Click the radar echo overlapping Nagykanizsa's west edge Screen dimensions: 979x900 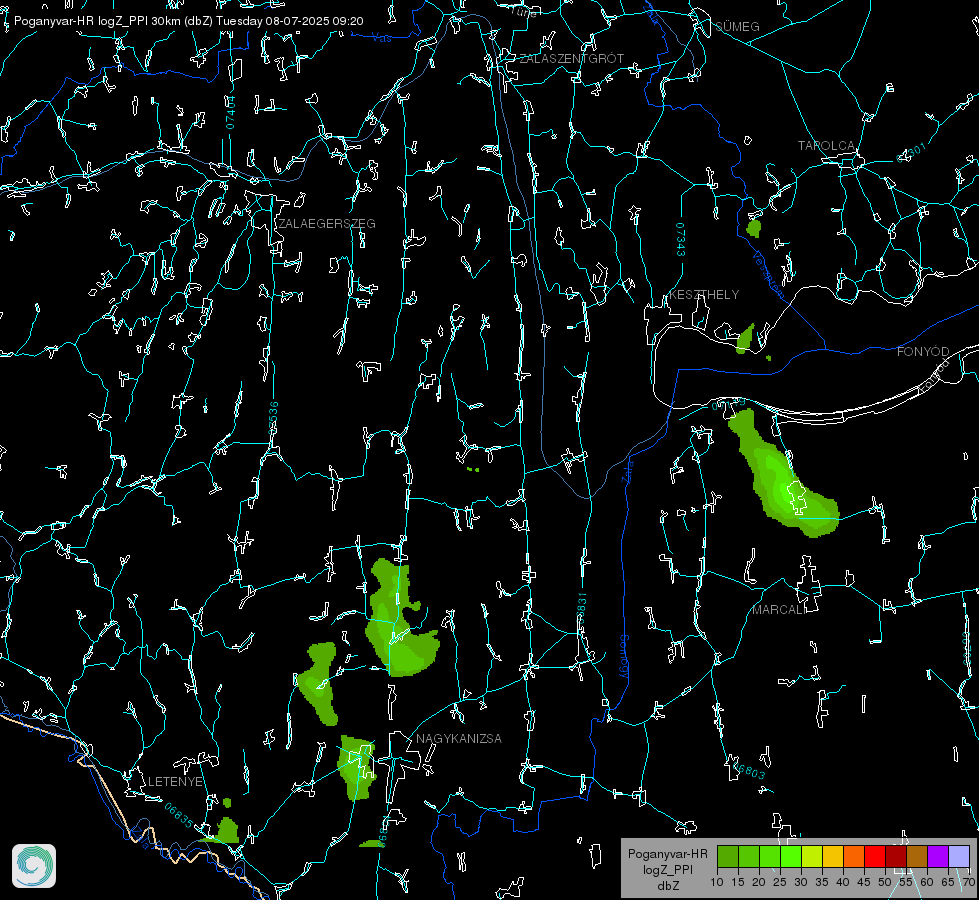coord(356,768)
